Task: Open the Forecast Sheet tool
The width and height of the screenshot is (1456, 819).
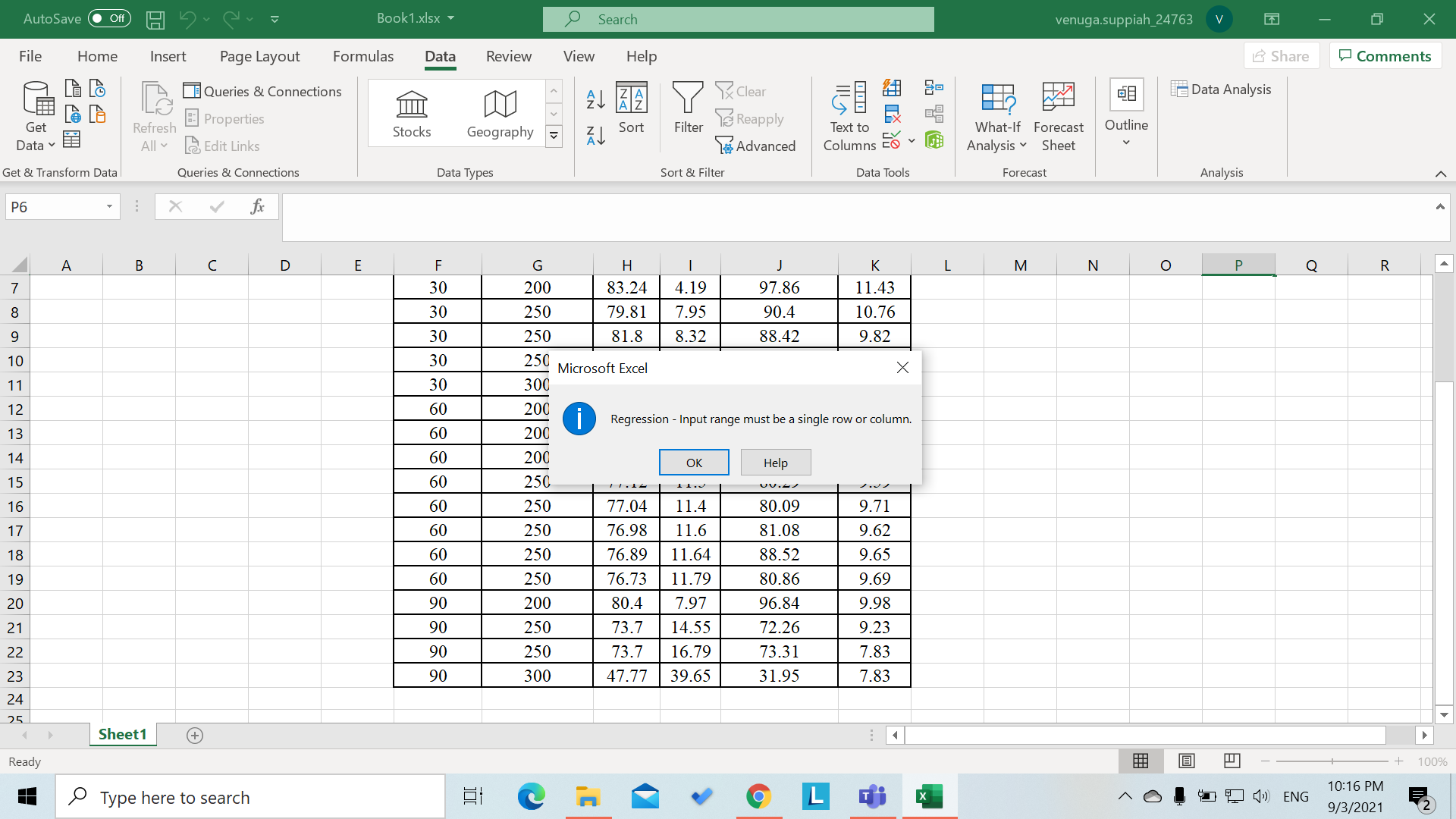Action: (x=1058, y=115)
